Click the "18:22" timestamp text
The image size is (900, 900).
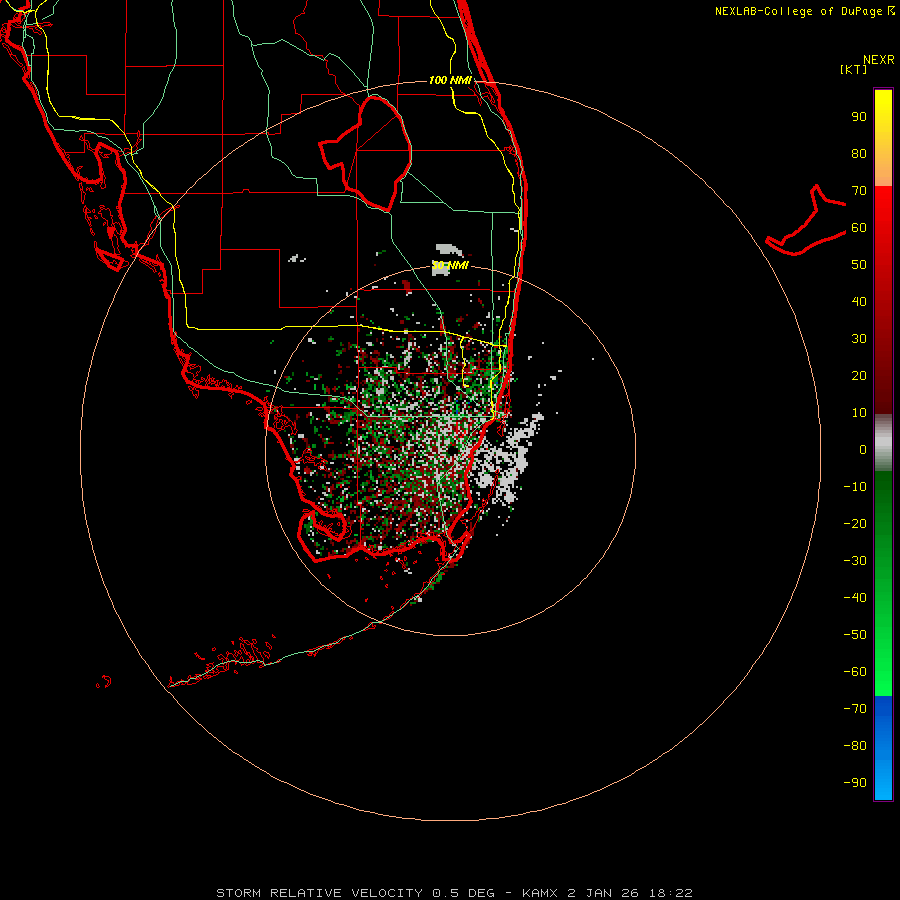pyautogui.click(x=671, y=893)
